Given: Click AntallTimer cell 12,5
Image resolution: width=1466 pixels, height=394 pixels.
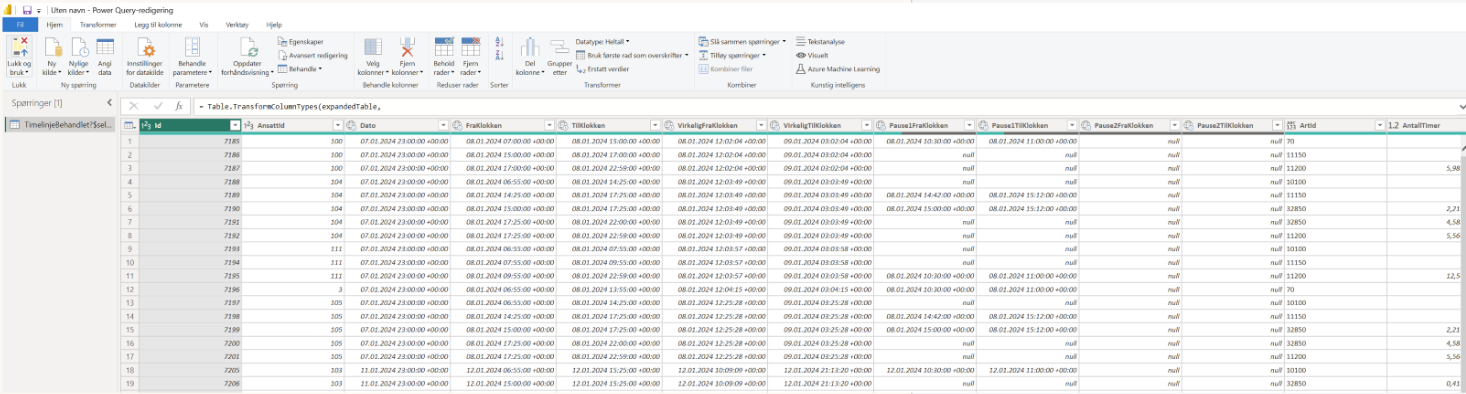Looking at the screenshot, I should tap(1423, 275).
